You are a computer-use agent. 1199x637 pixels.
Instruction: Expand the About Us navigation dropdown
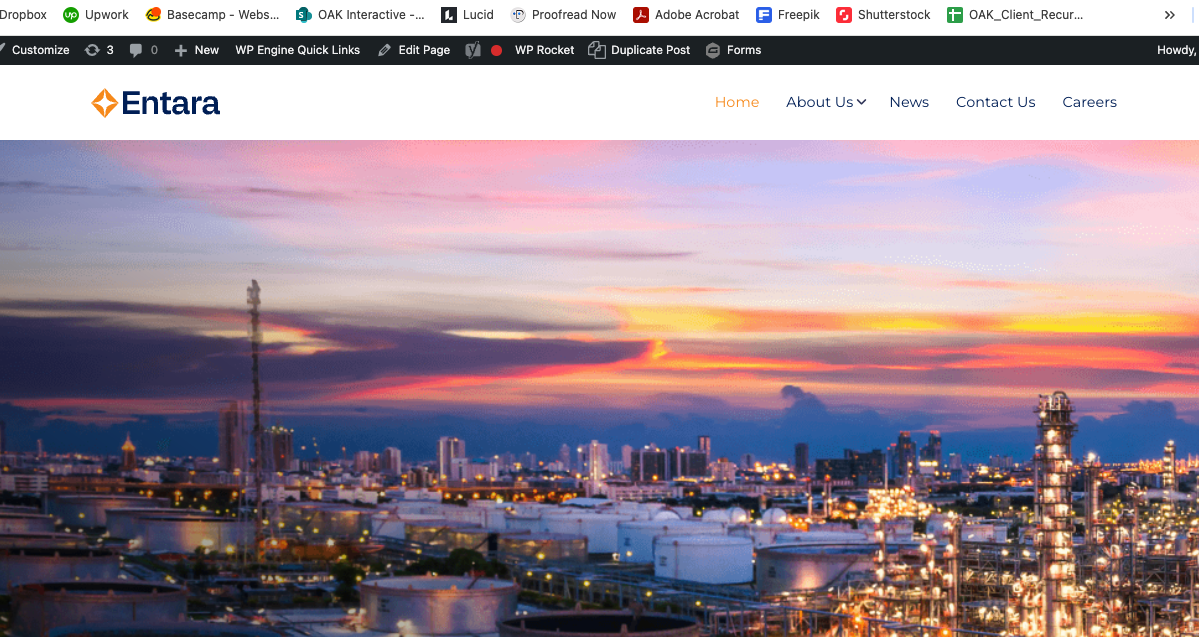[825, 102]
